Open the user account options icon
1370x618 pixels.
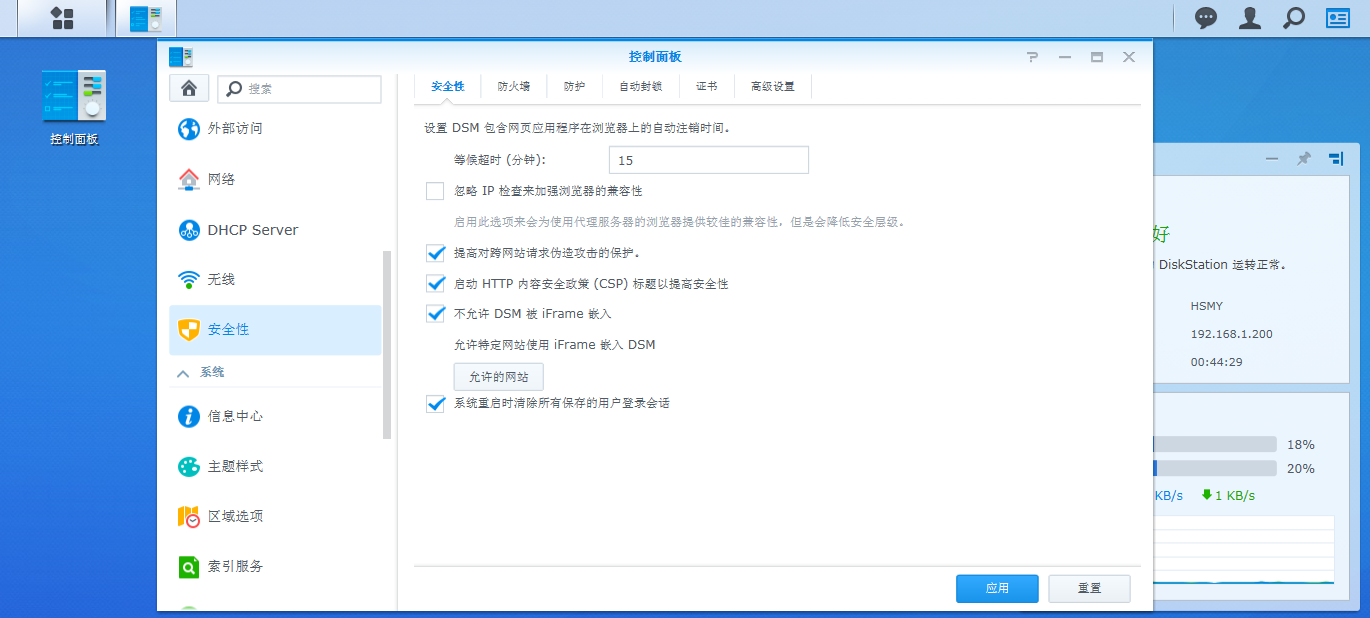click(x=1250, y=18)
